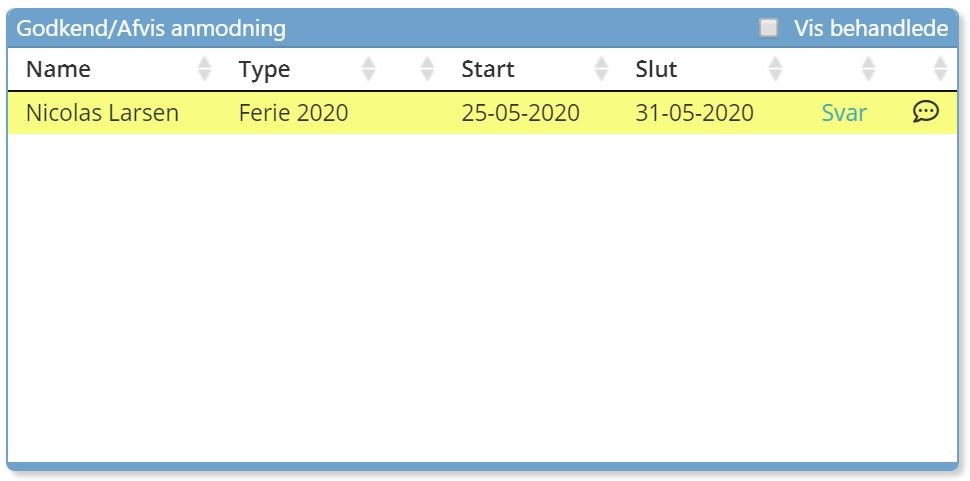Sort by the Name header label

click(58, 69)
